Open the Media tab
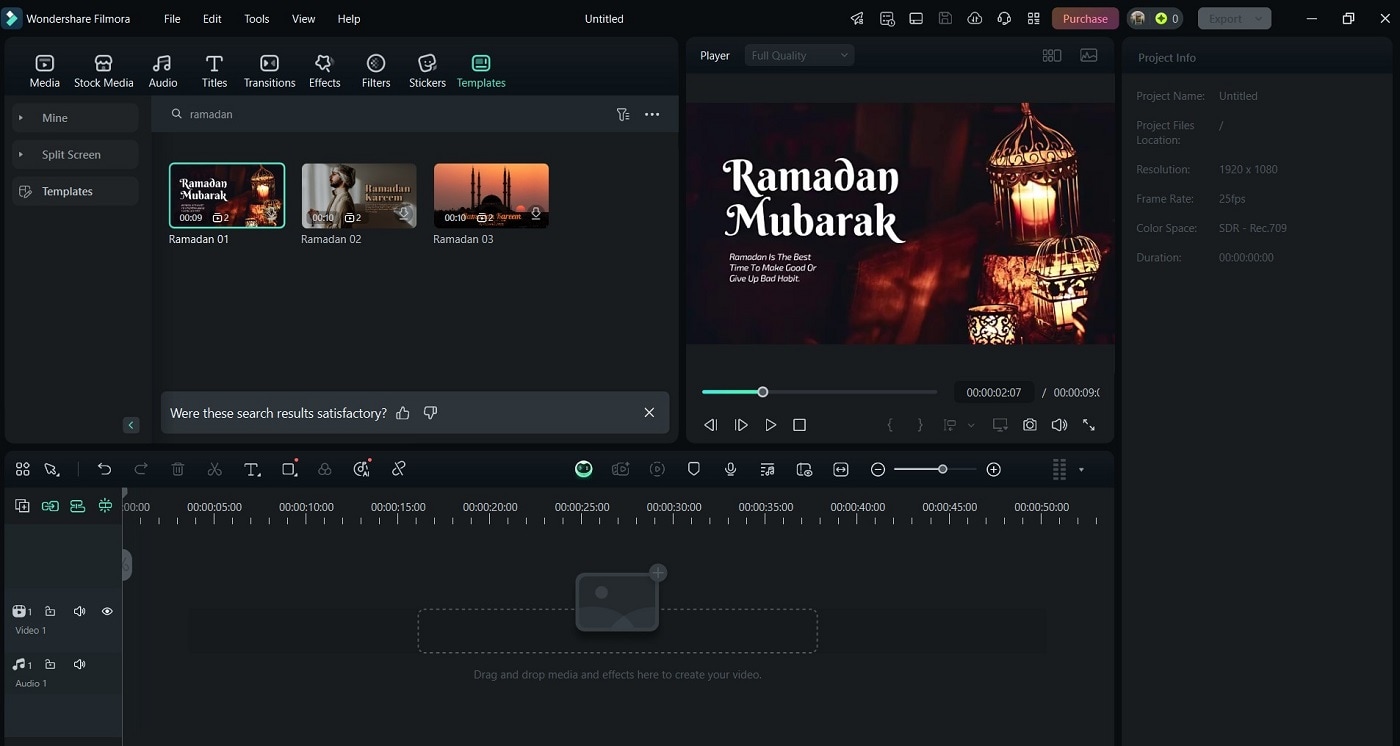 click(44, 71)
